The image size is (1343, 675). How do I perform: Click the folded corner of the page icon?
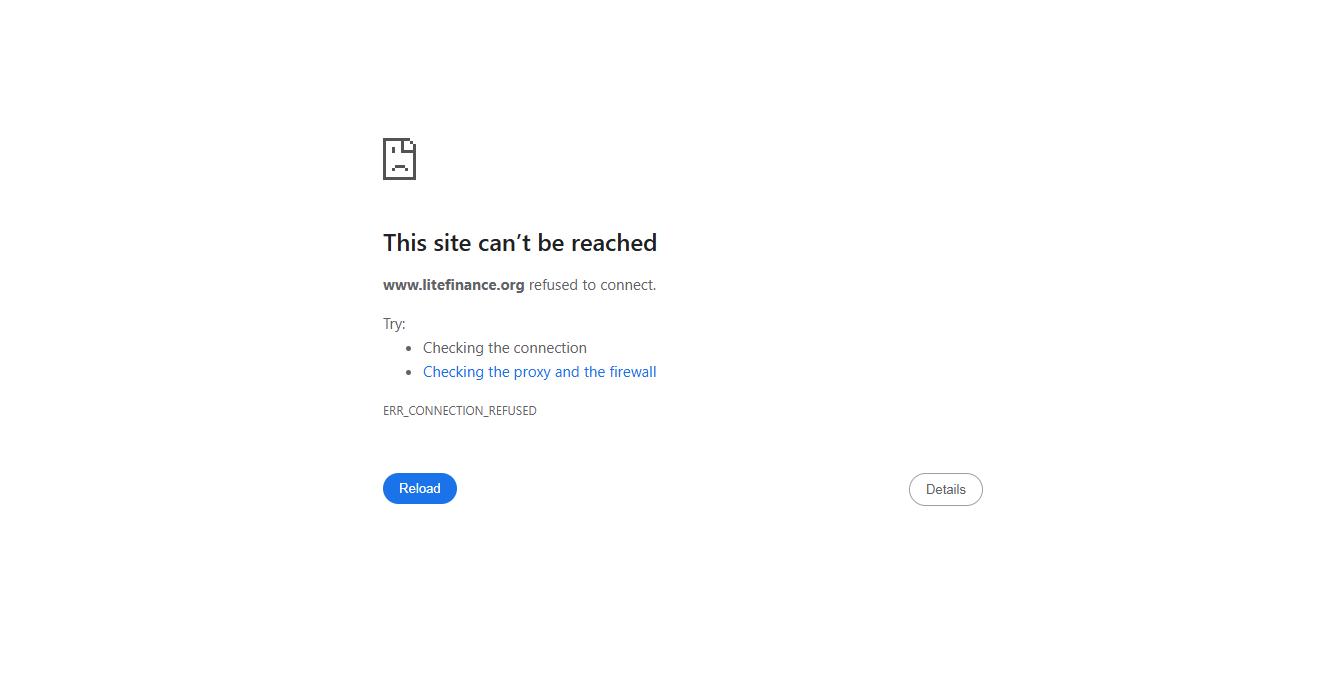pos(410,144)
